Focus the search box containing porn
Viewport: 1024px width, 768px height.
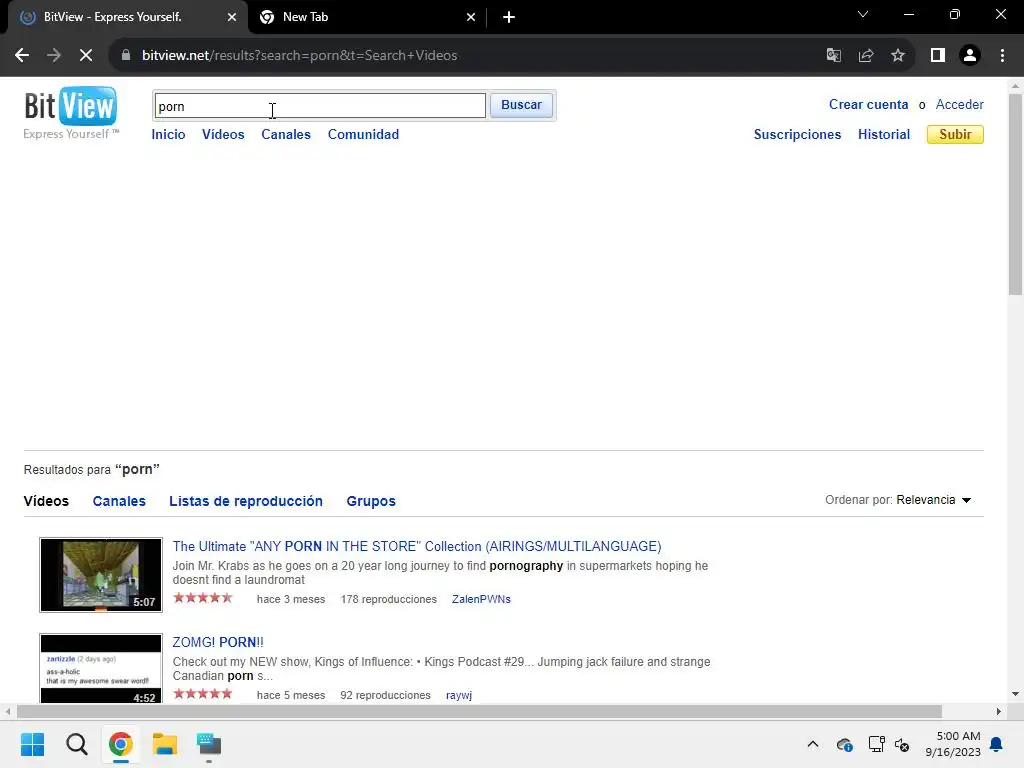tap(320, 106)
